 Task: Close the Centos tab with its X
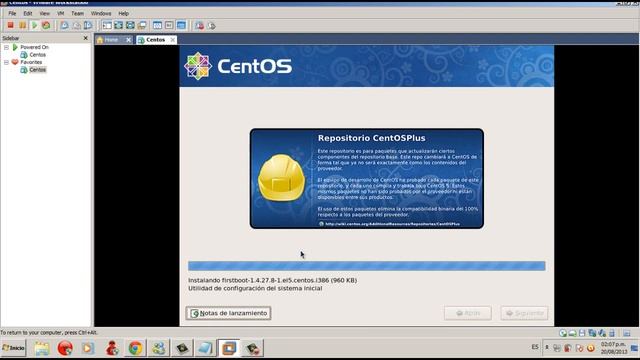pyautogui.click(x=173, y=40)
